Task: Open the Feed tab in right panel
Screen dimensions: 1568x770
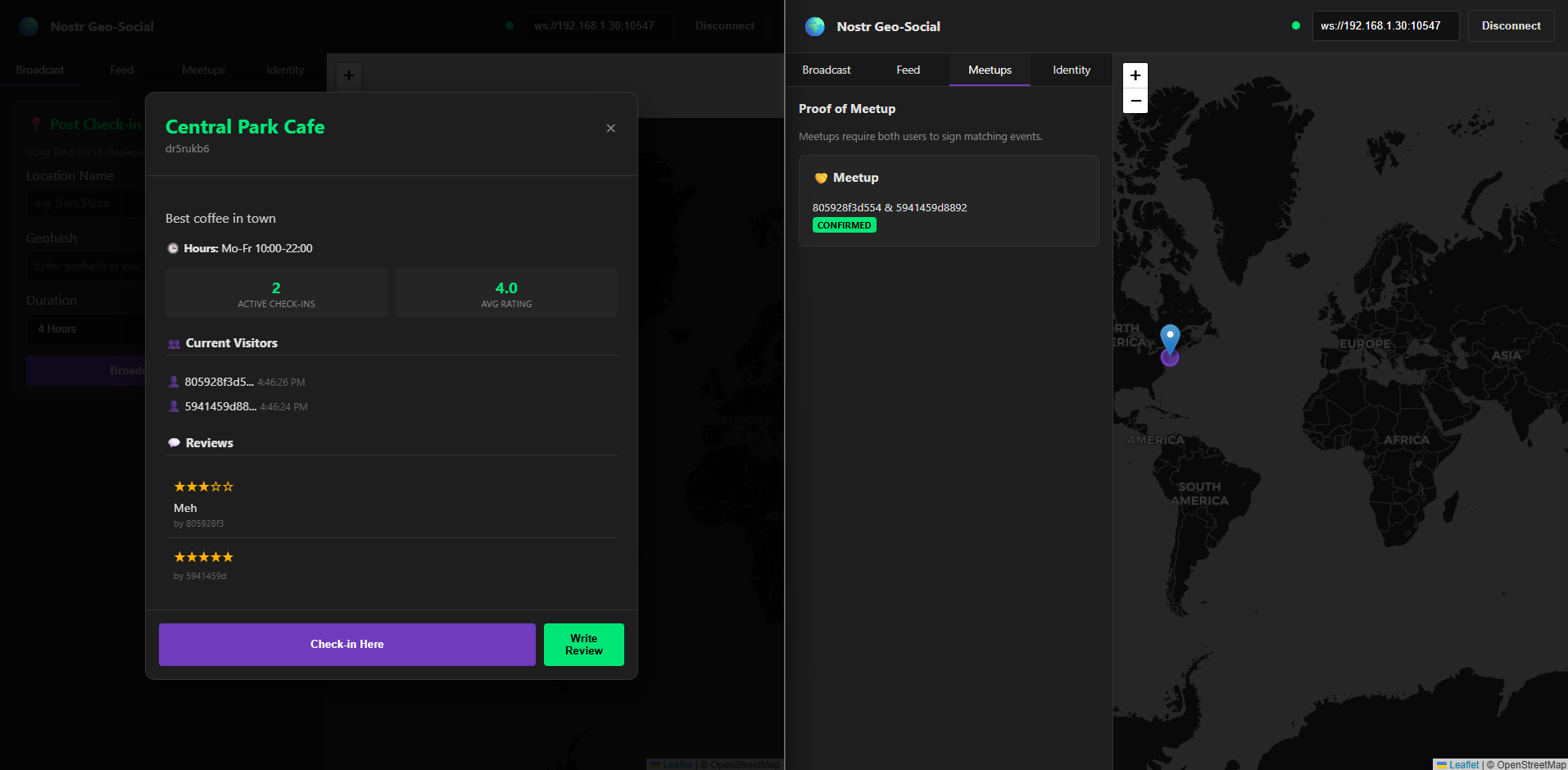Action: click(908, 70)
